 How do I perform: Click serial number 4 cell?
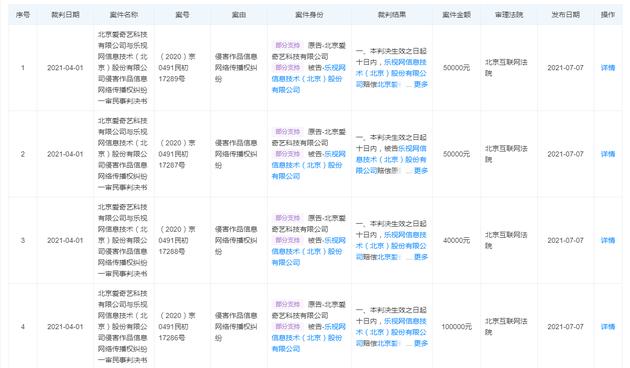[22, 327]
